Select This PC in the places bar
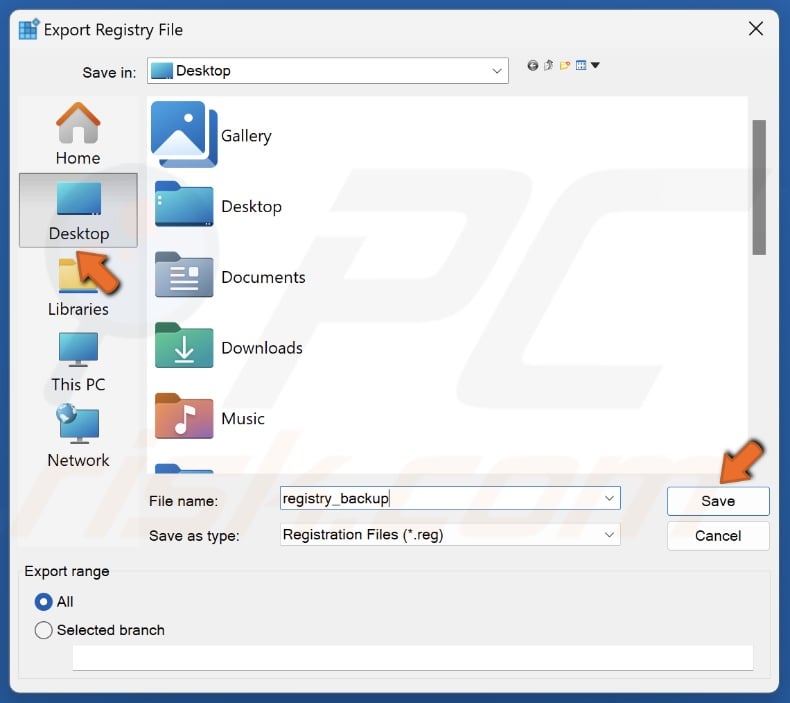The height and width of the screenshot is (703, 790). [x=78, y=363]
